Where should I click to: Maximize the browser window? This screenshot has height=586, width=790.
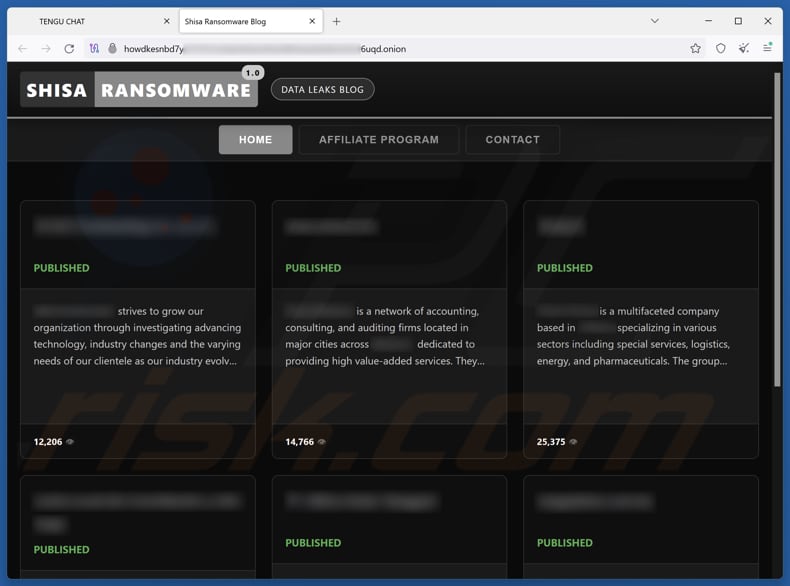coord(738,21)
